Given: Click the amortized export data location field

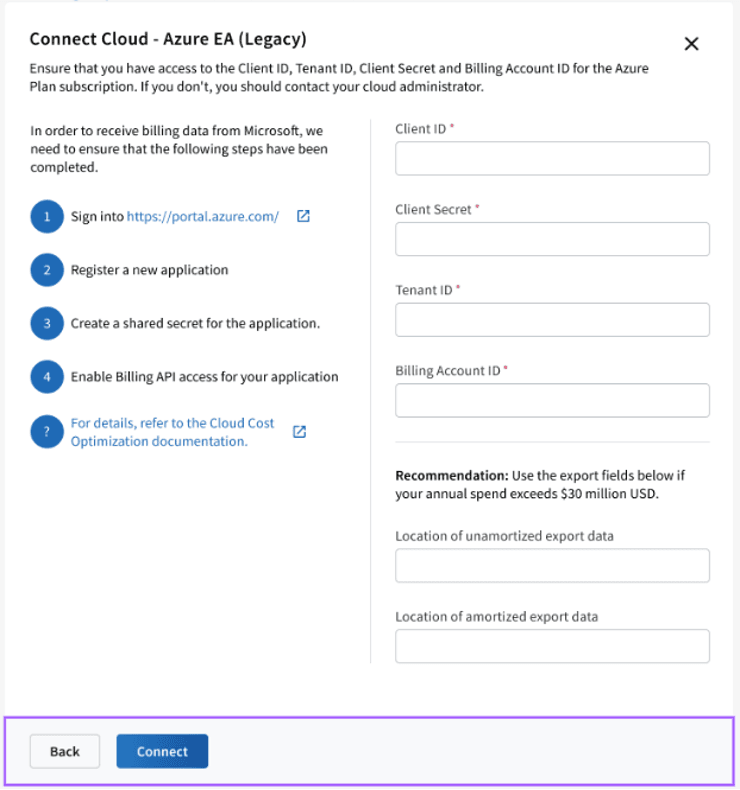Looking at the screenshot, I should coord(552,646).
